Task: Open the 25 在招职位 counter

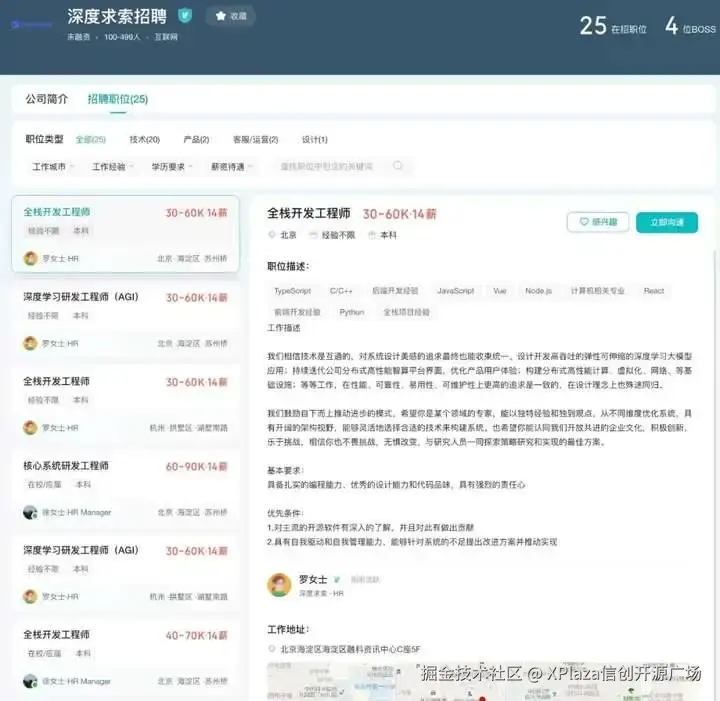Action: (x=613, y=26)
